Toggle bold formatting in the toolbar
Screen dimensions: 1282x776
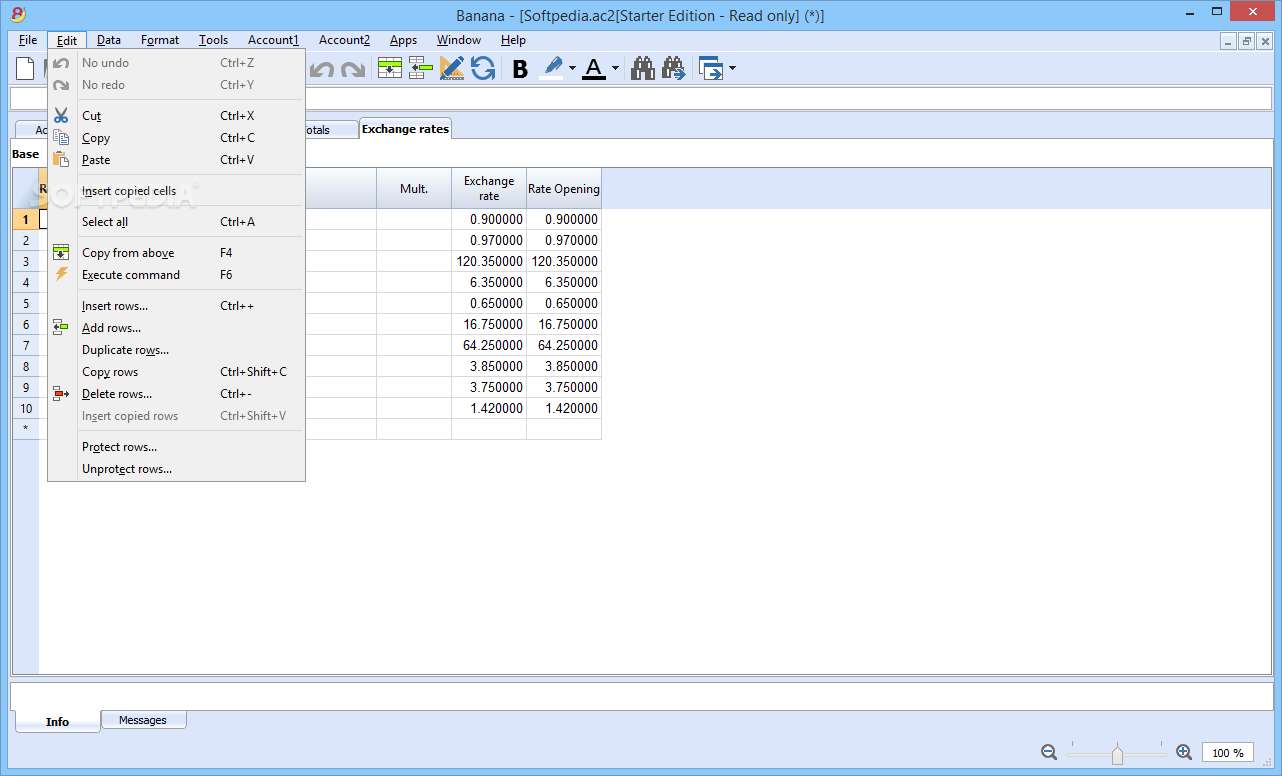click(x=520, y=69)
